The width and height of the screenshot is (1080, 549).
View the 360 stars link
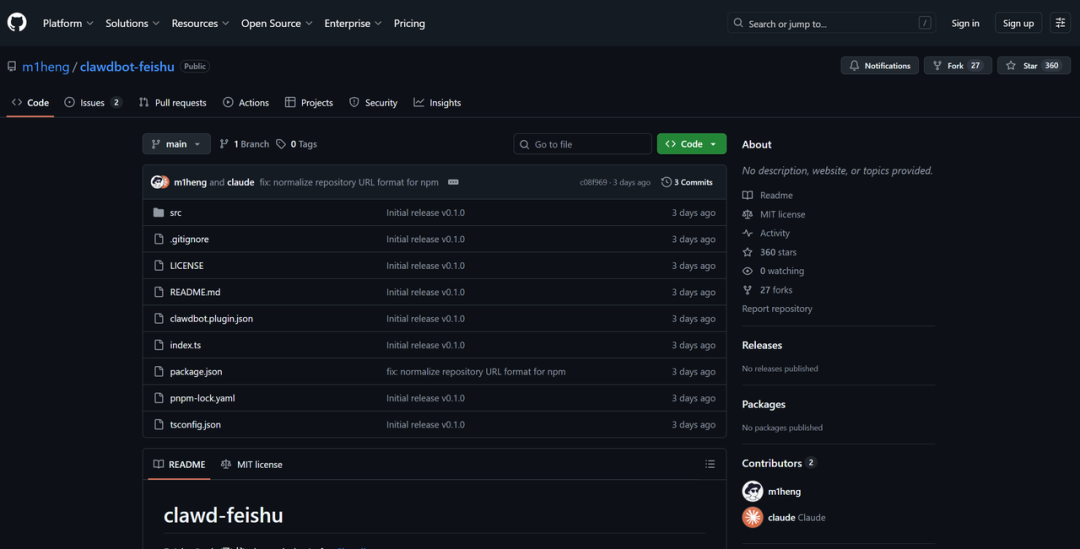click(769, 253)
